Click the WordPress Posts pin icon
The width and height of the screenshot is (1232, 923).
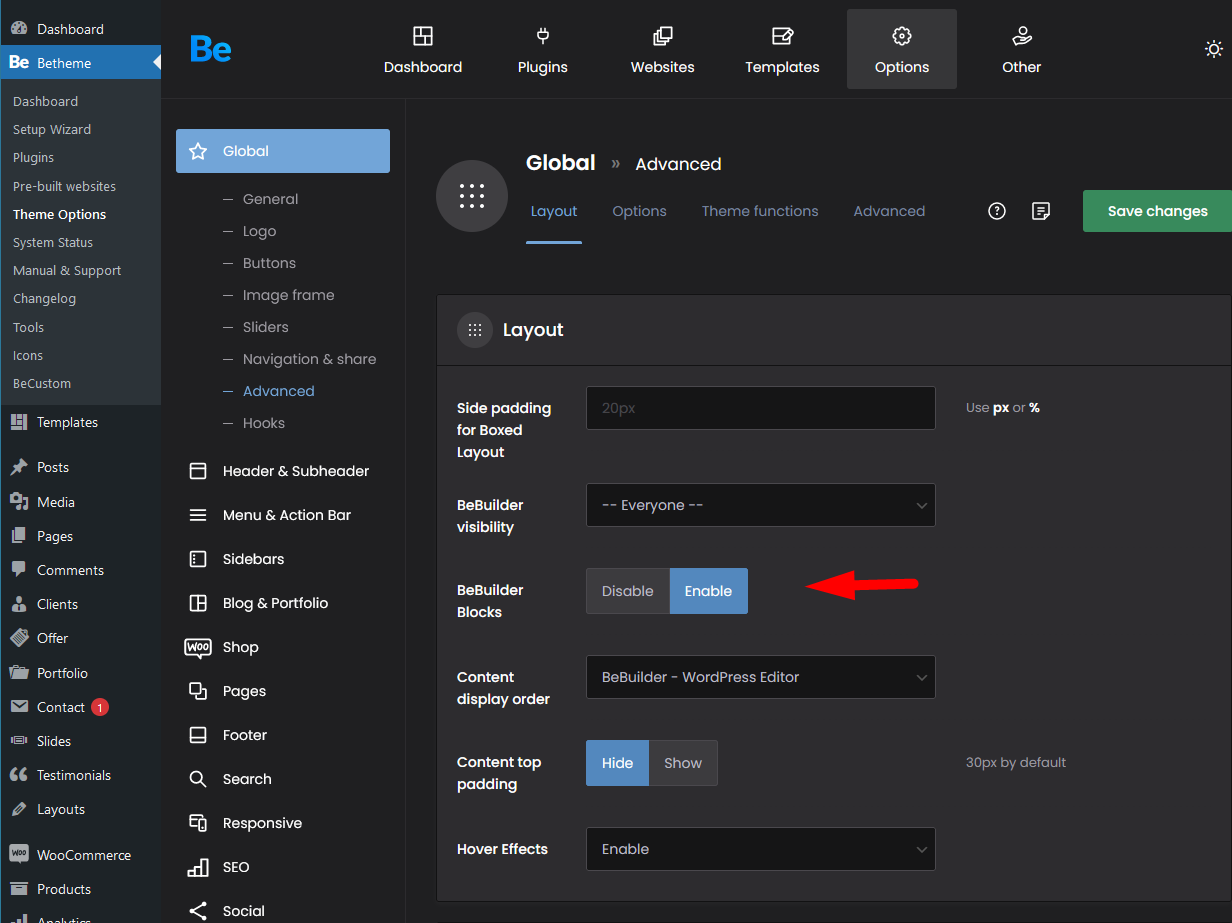coord(18,467)
